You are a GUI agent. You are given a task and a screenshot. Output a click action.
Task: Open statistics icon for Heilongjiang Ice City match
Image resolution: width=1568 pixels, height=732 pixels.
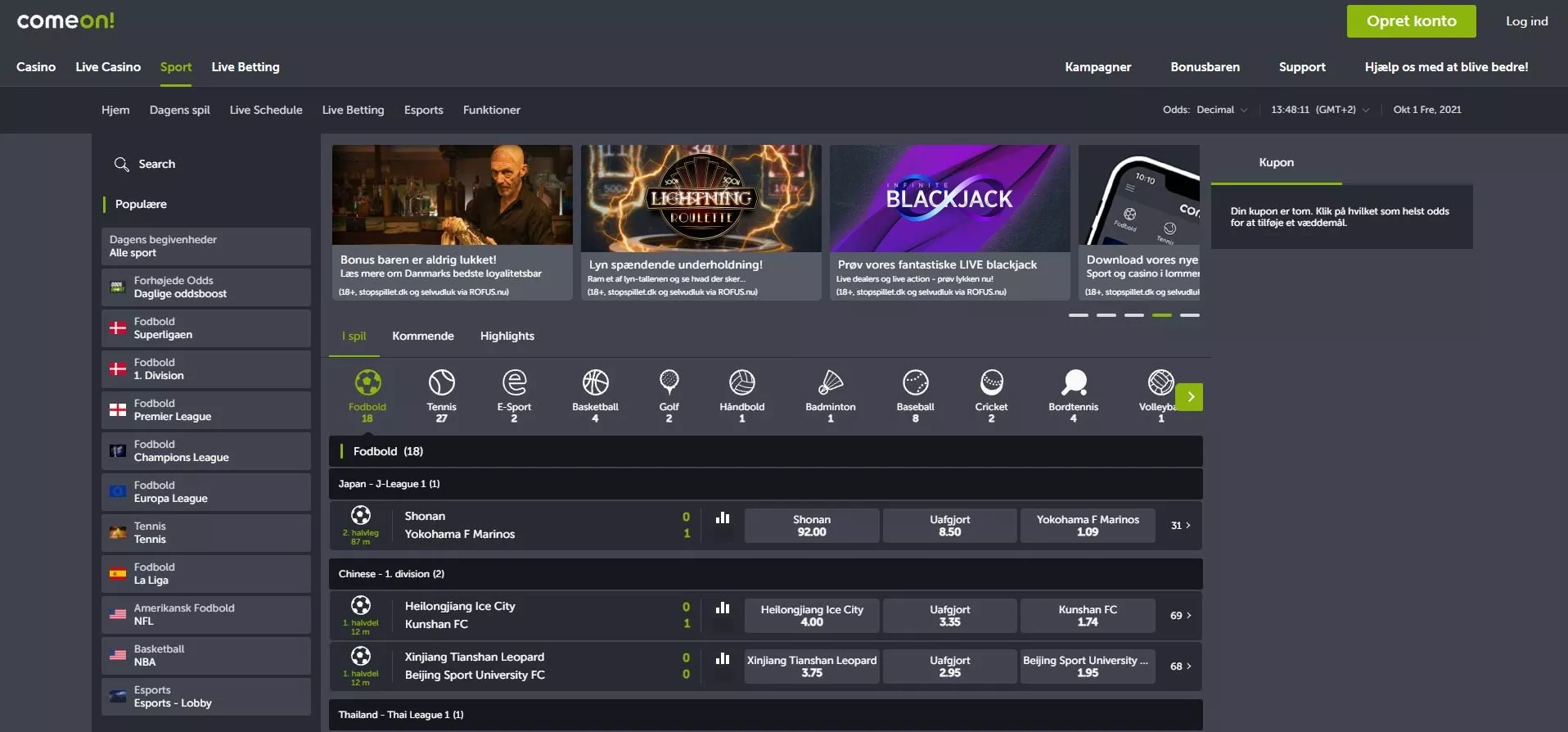pos(723,608)
